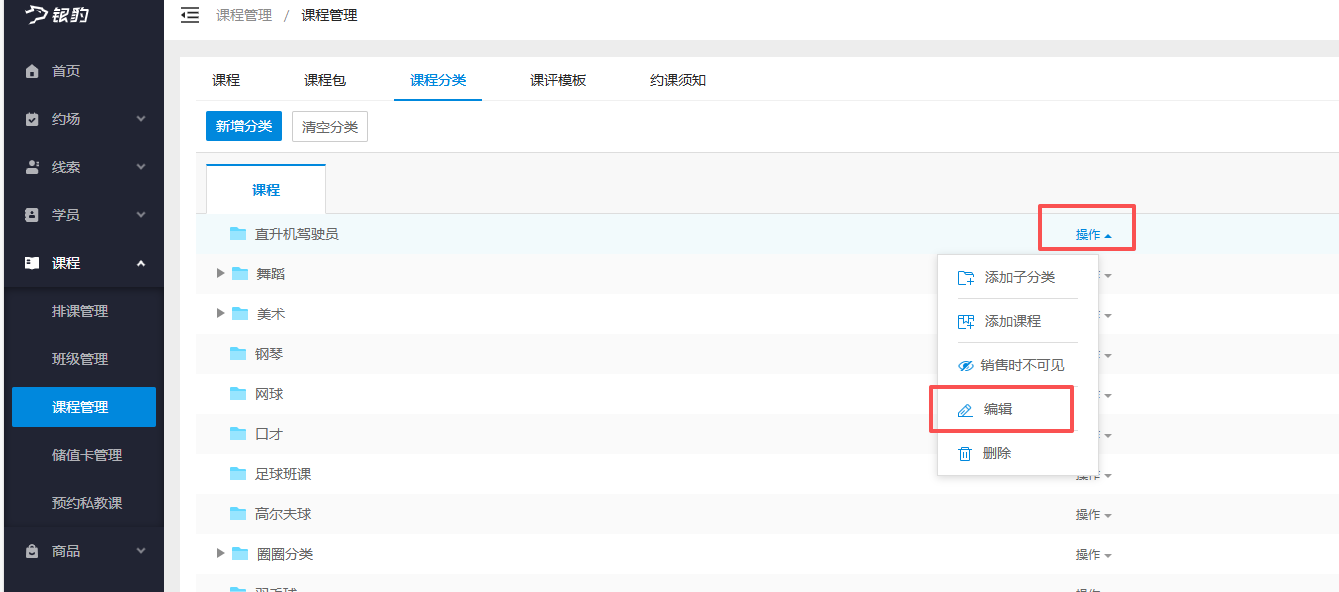Click the trash icon beside 删除
Screen dimensions: 1339x592
(x=965, y=454)
